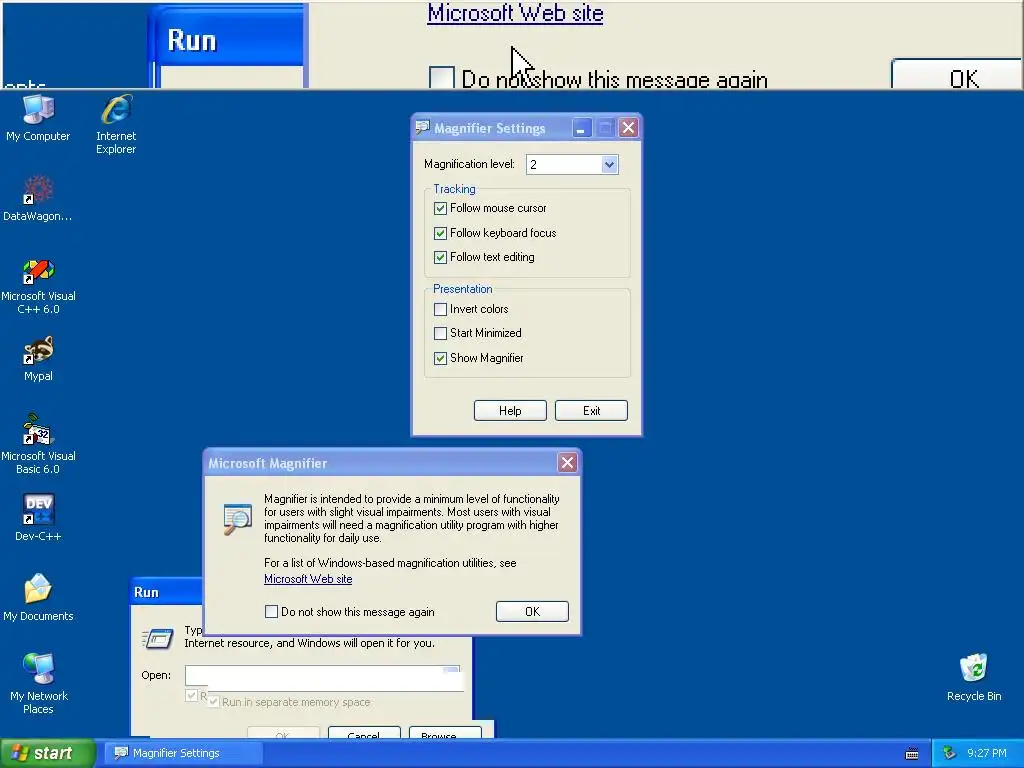Click Magnifier Settings taskbar button
Image resolution: width=1024 pixels, height=768 pixels.
(185, 753)
